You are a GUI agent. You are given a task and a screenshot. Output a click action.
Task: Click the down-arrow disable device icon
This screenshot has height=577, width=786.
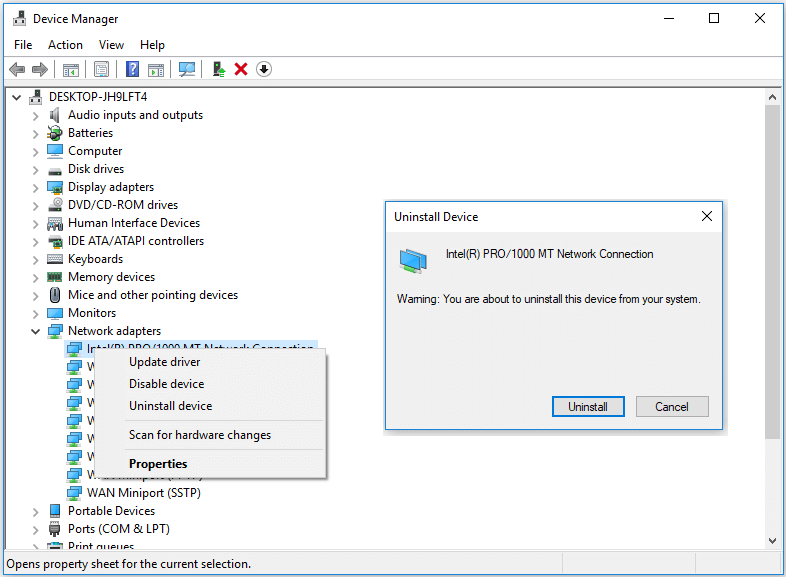point(264,69)
